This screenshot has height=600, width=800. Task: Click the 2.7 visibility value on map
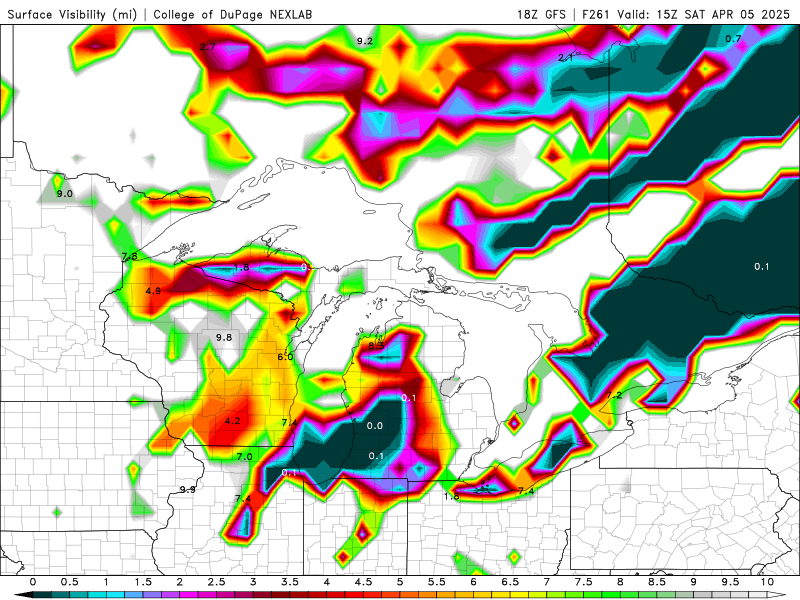(x=207, y=46)
